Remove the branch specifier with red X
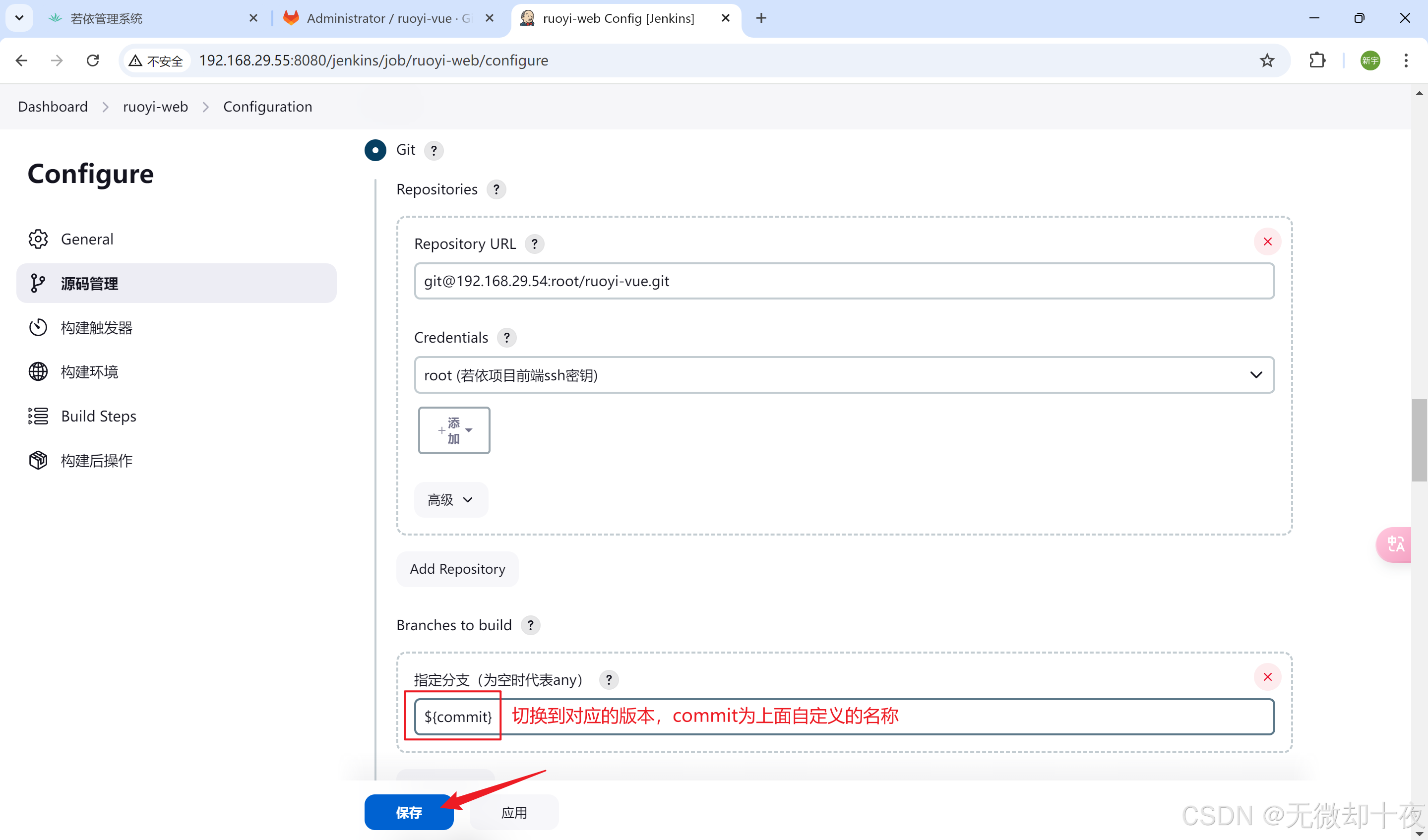This screenshot has width=1428, height=840. (x=1267, y=677)
